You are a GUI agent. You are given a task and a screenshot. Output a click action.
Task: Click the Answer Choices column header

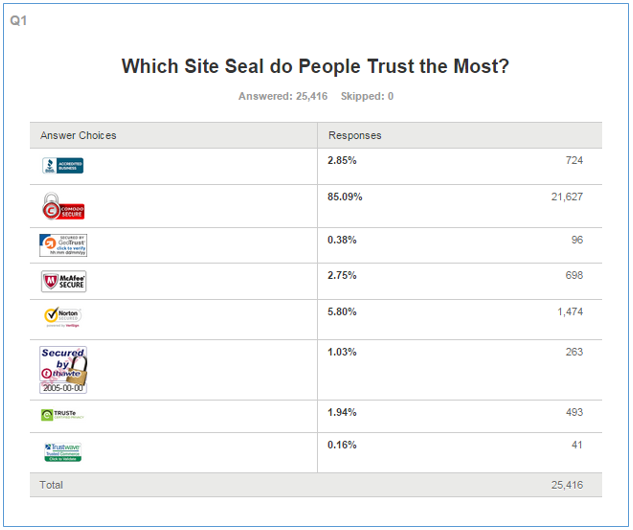pyautogui.click(x=78, y=135)
